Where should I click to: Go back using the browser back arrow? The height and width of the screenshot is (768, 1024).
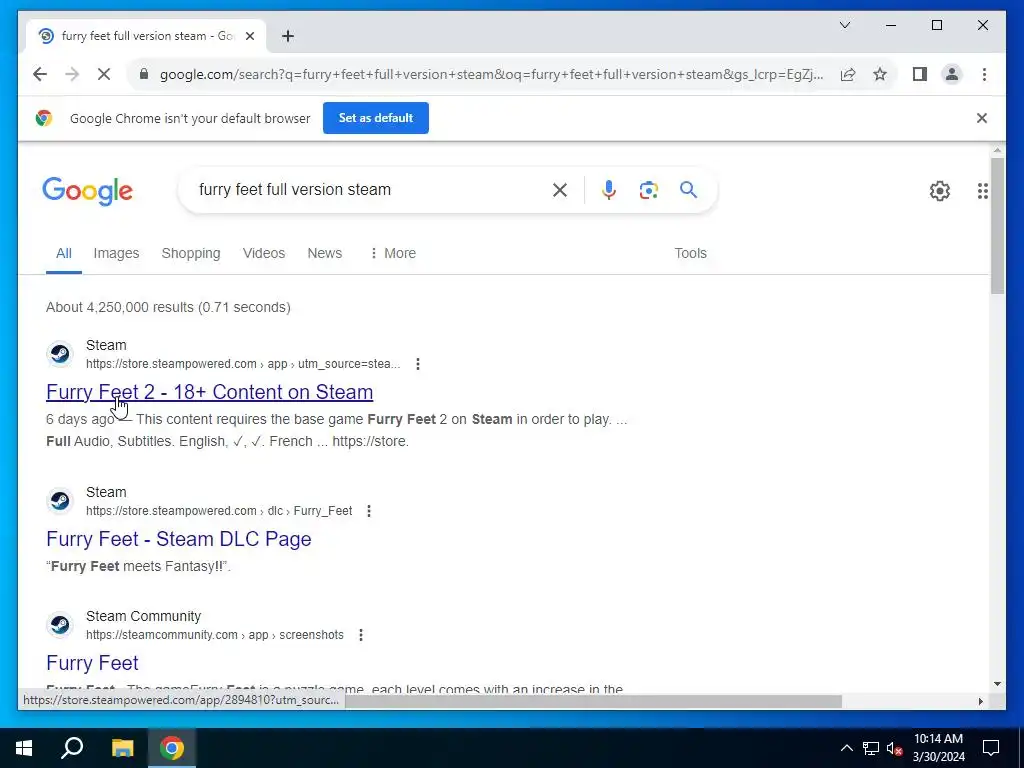pos(40,74)
